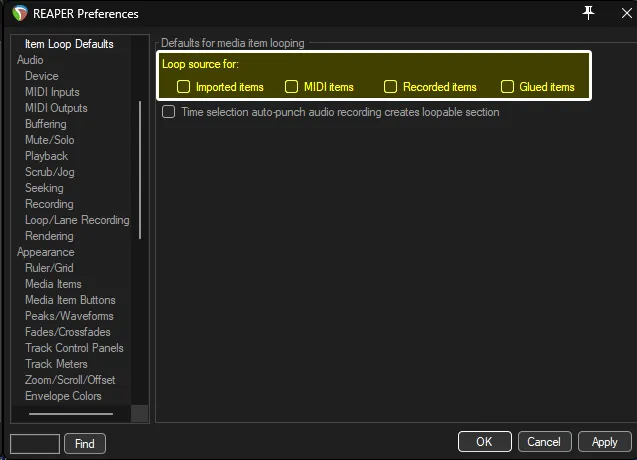Viewport: 637px width, 460px height.
Task: Click the sidebar horizontal scrollbar thumb
Action: tap(71, 414)
